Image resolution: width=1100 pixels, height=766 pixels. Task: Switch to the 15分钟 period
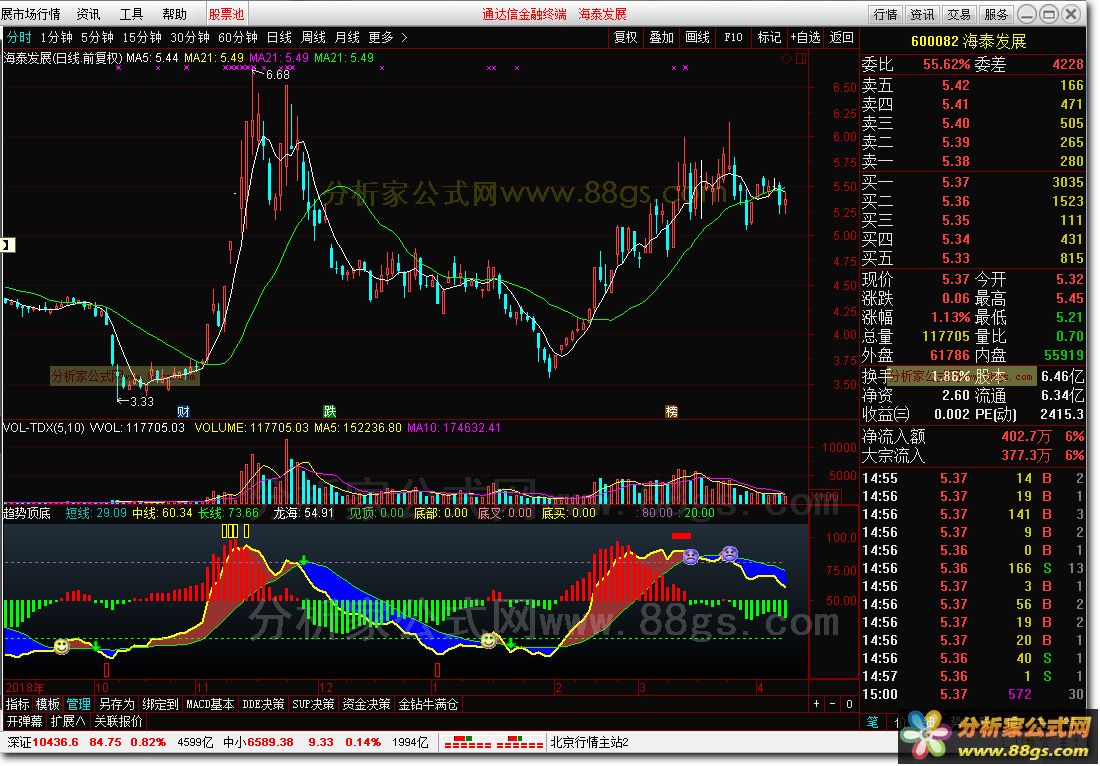click(x=142, y=37)
